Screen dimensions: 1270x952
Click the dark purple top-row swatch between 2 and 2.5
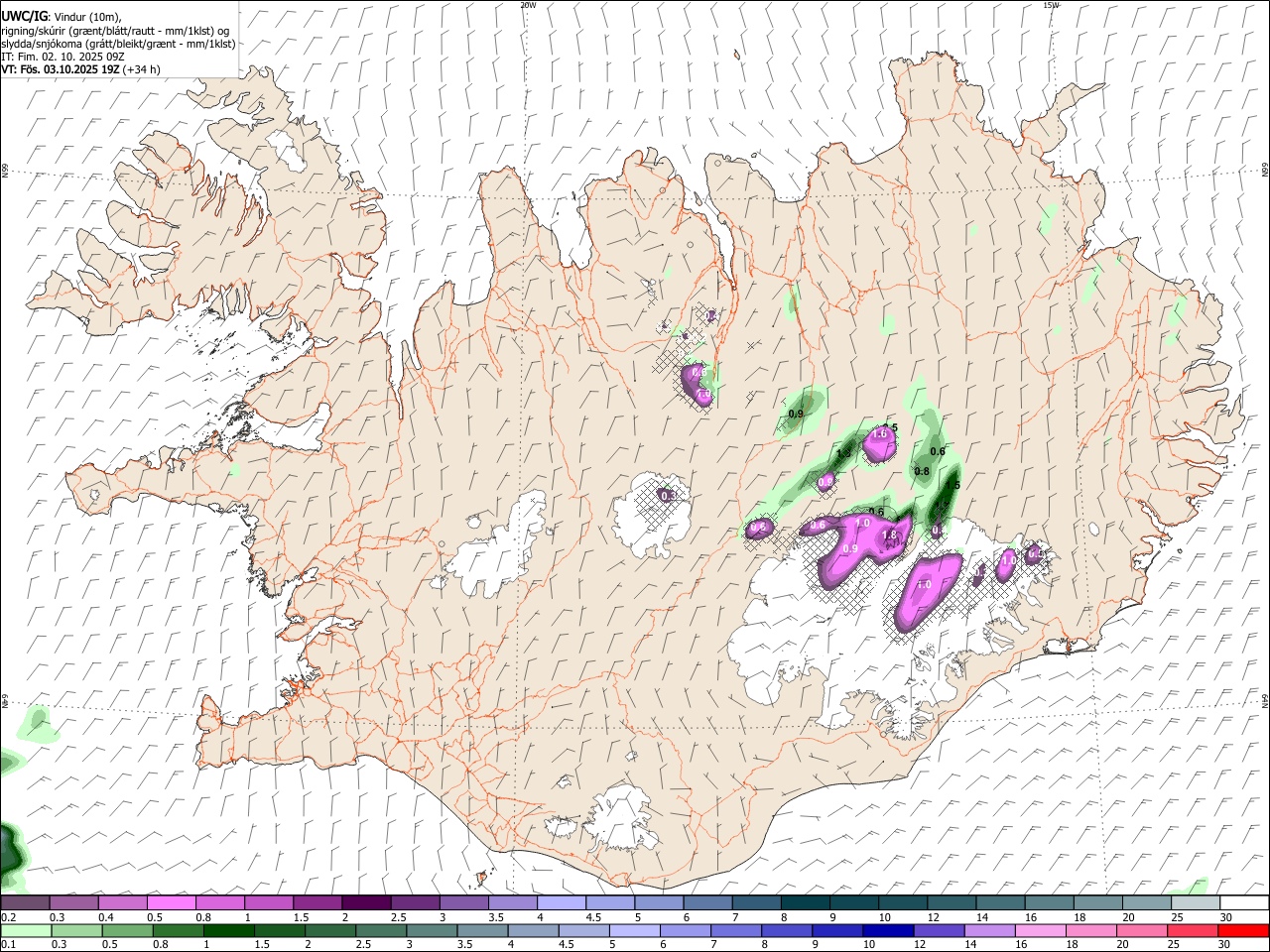(366, 903)
